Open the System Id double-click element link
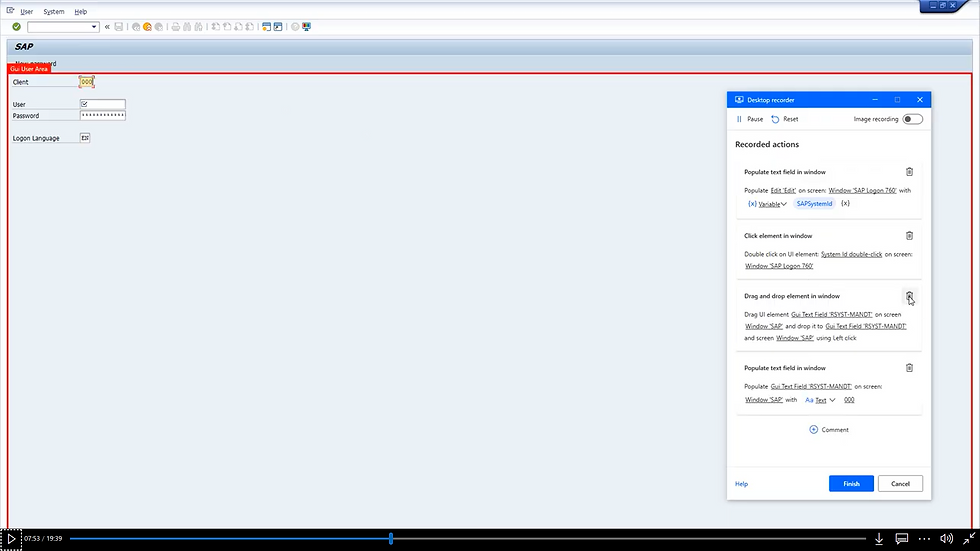Screen dimensions: 980x551 pyautogui.click(x=851, y=254)
